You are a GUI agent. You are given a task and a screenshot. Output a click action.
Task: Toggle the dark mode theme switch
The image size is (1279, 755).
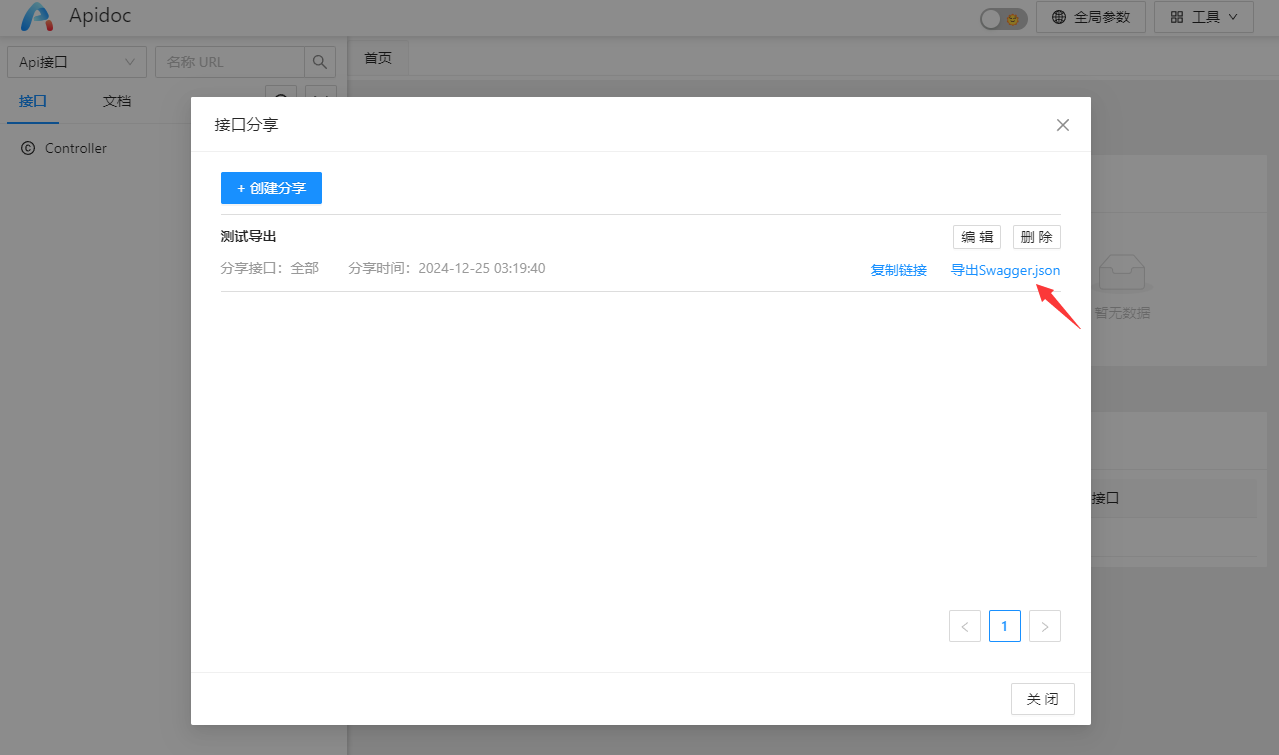pos(1003,18)
